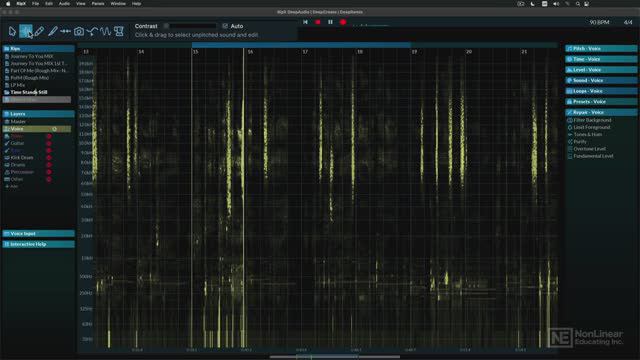Viewport: 640px width, 360px height.
Task: Adjust the Contrast slider
Action: 190,26
